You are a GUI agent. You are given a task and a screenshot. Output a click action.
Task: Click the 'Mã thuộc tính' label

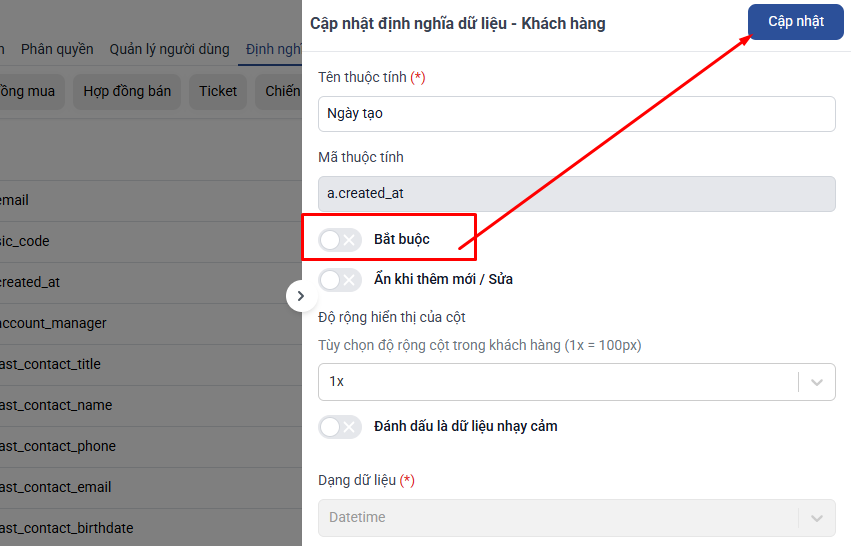tap(361, 157)
